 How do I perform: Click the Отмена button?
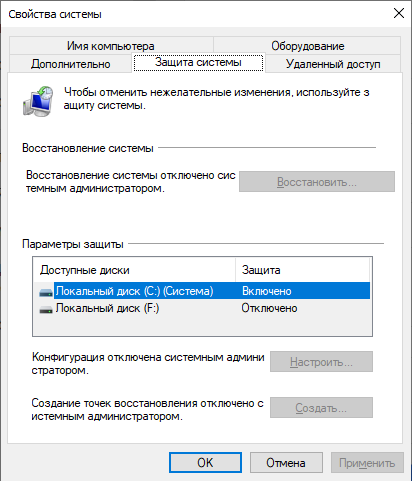(286, 462)
